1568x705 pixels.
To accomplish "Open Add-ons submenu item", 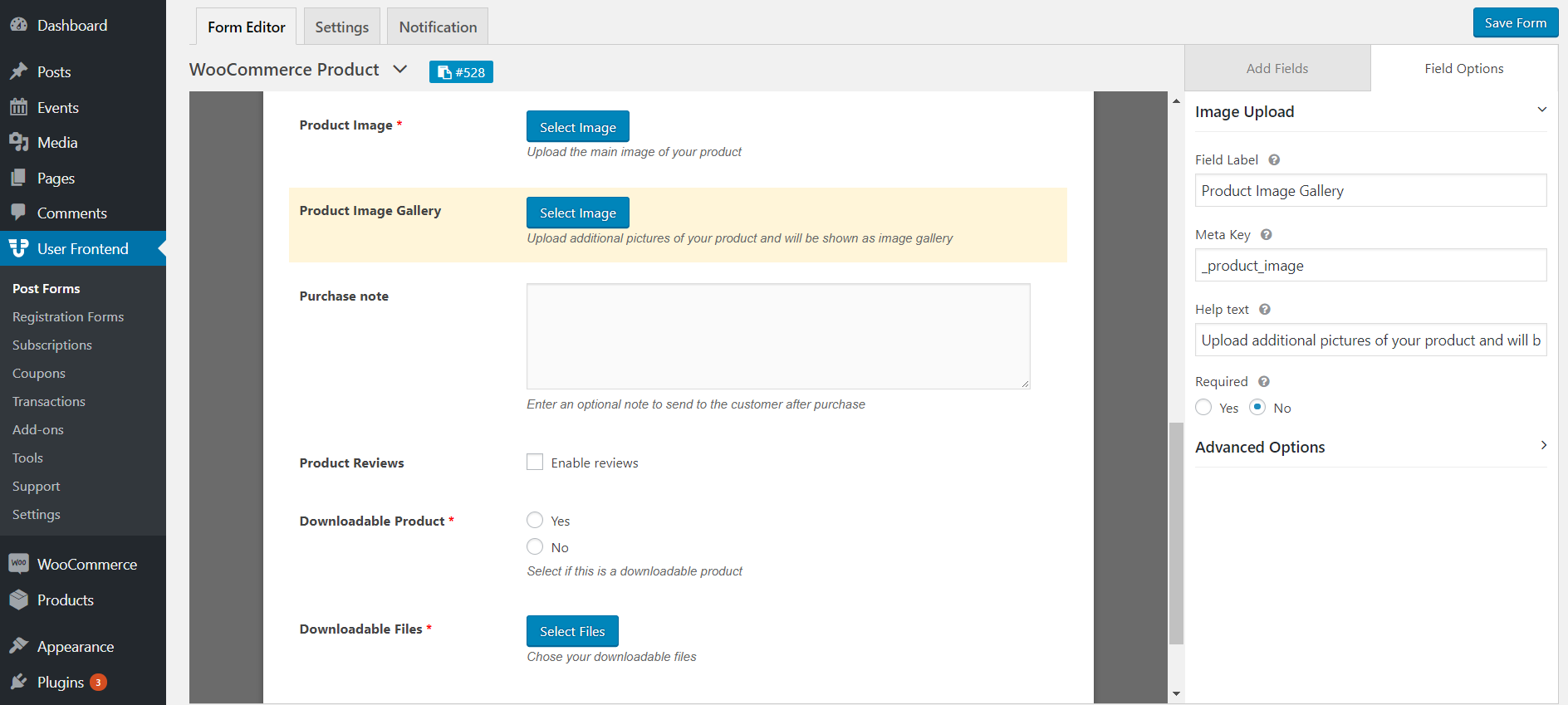I will pos(38,429).
